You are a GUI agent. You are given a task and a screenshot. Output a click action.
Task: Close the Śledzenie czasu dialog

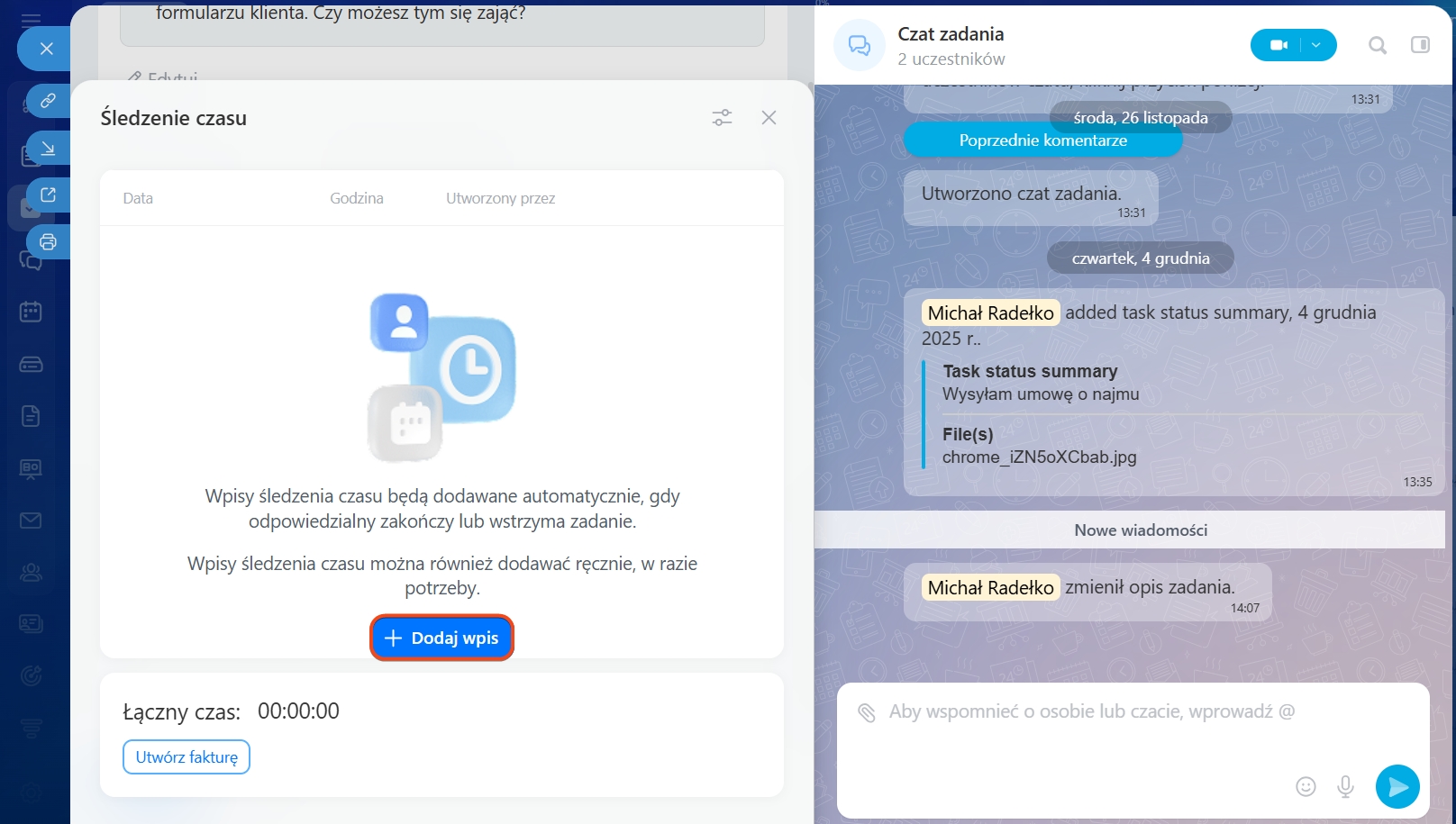pyautogui.click(x=769, y=118)
